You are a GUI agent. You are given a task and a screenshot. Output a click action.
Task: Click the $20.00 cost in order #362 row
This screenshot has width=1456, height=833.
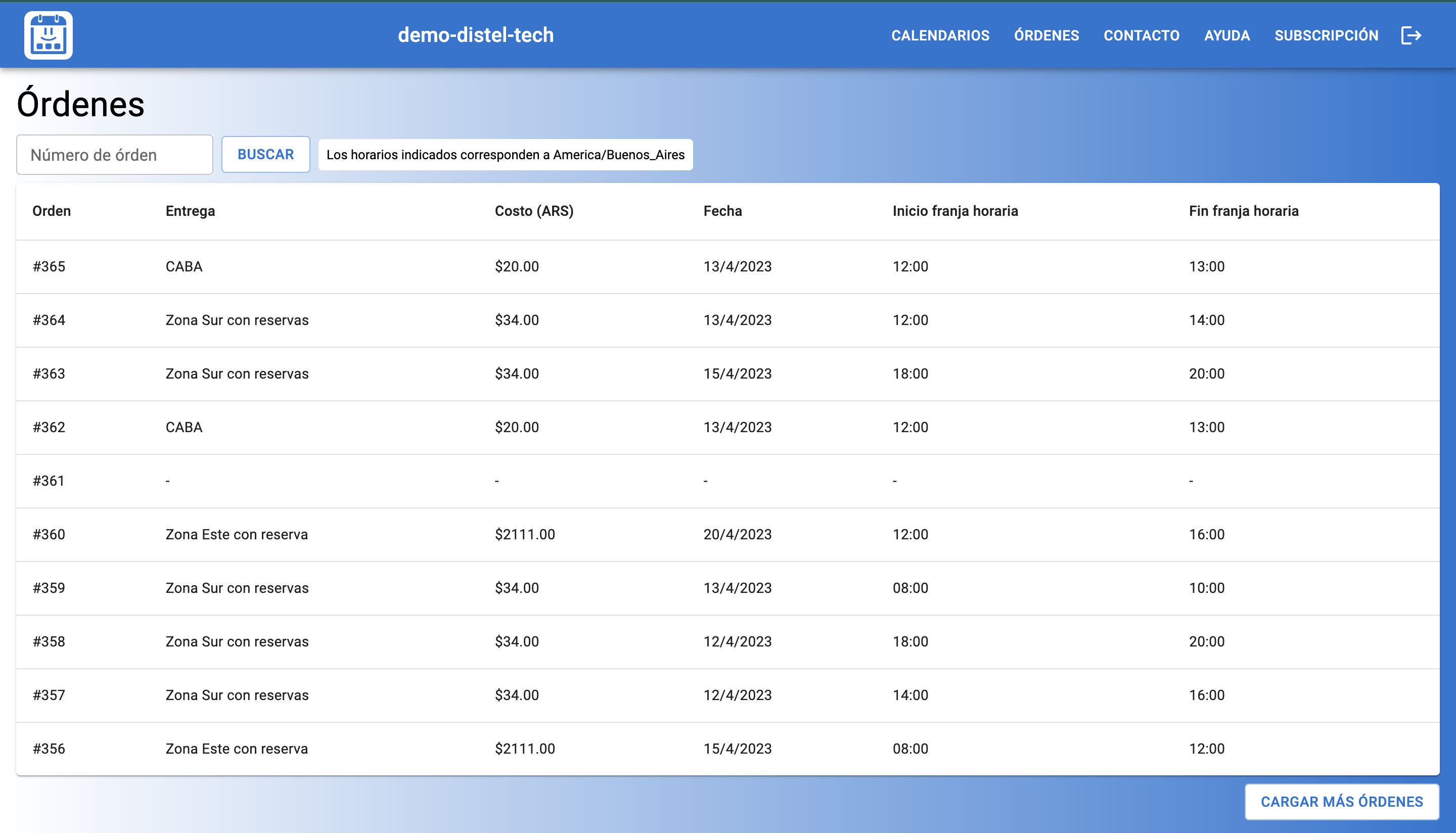(517, 428)
